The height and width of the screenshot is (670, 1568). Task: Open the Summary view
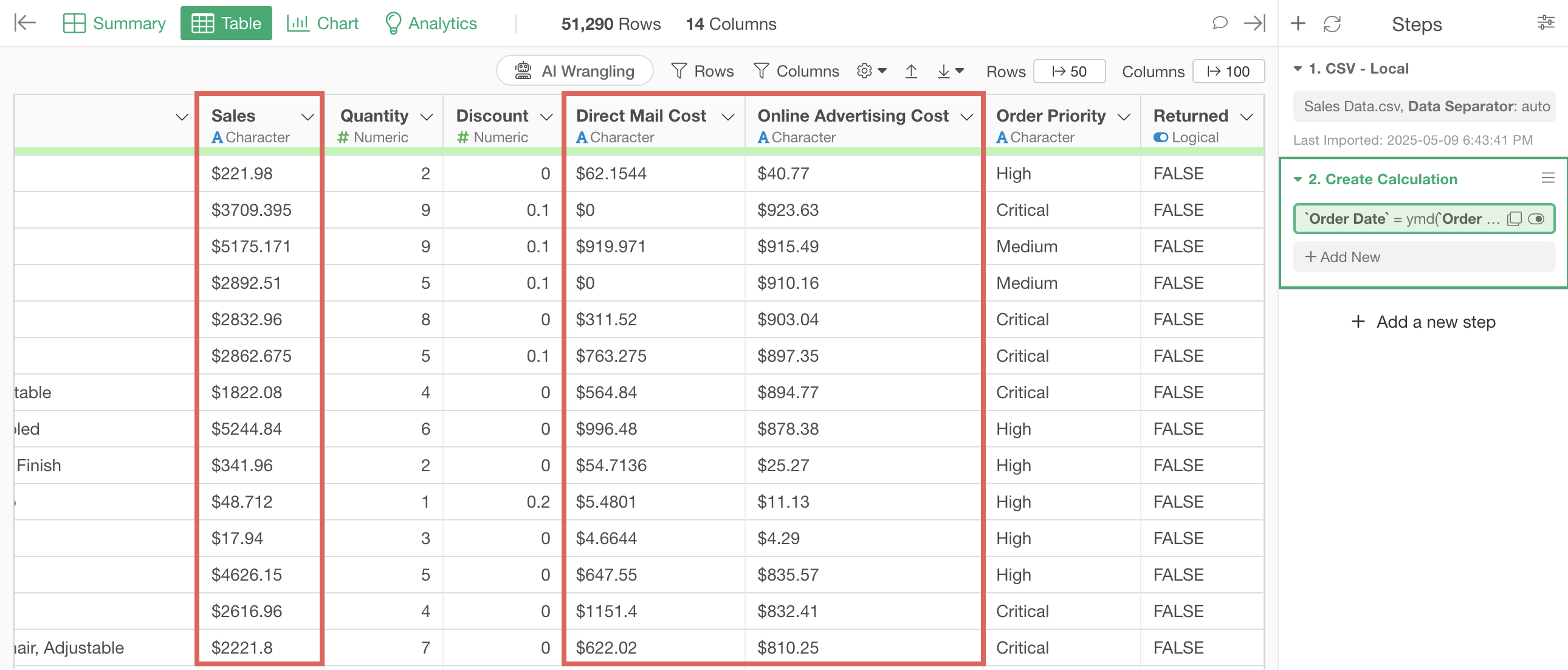pyautogui.click(x=114, y=23)
